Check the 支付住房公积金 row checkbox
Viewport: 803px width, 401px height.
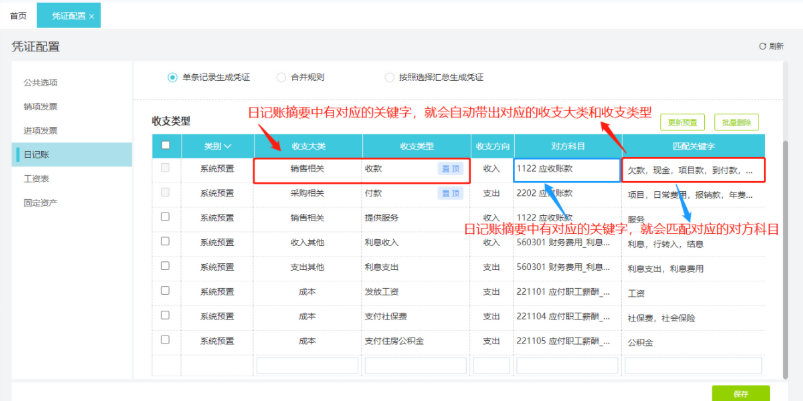coord(165,340)
